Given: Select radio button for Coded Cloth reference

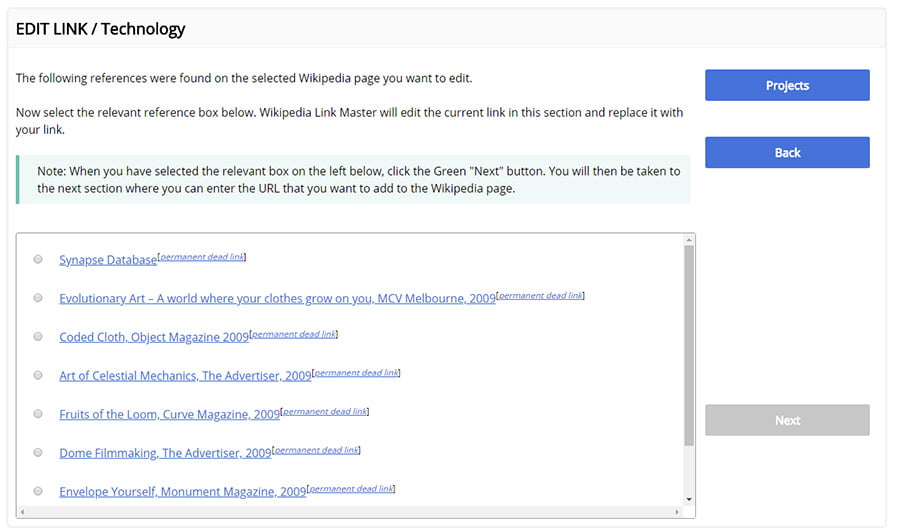Looking at the screenshot, I should point(38,336).
